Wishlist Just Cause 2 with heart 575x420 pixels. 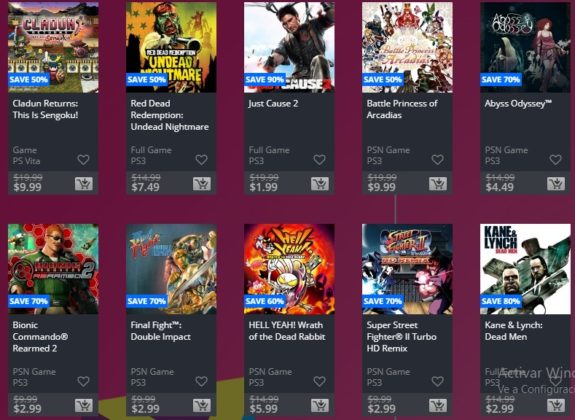319,160
